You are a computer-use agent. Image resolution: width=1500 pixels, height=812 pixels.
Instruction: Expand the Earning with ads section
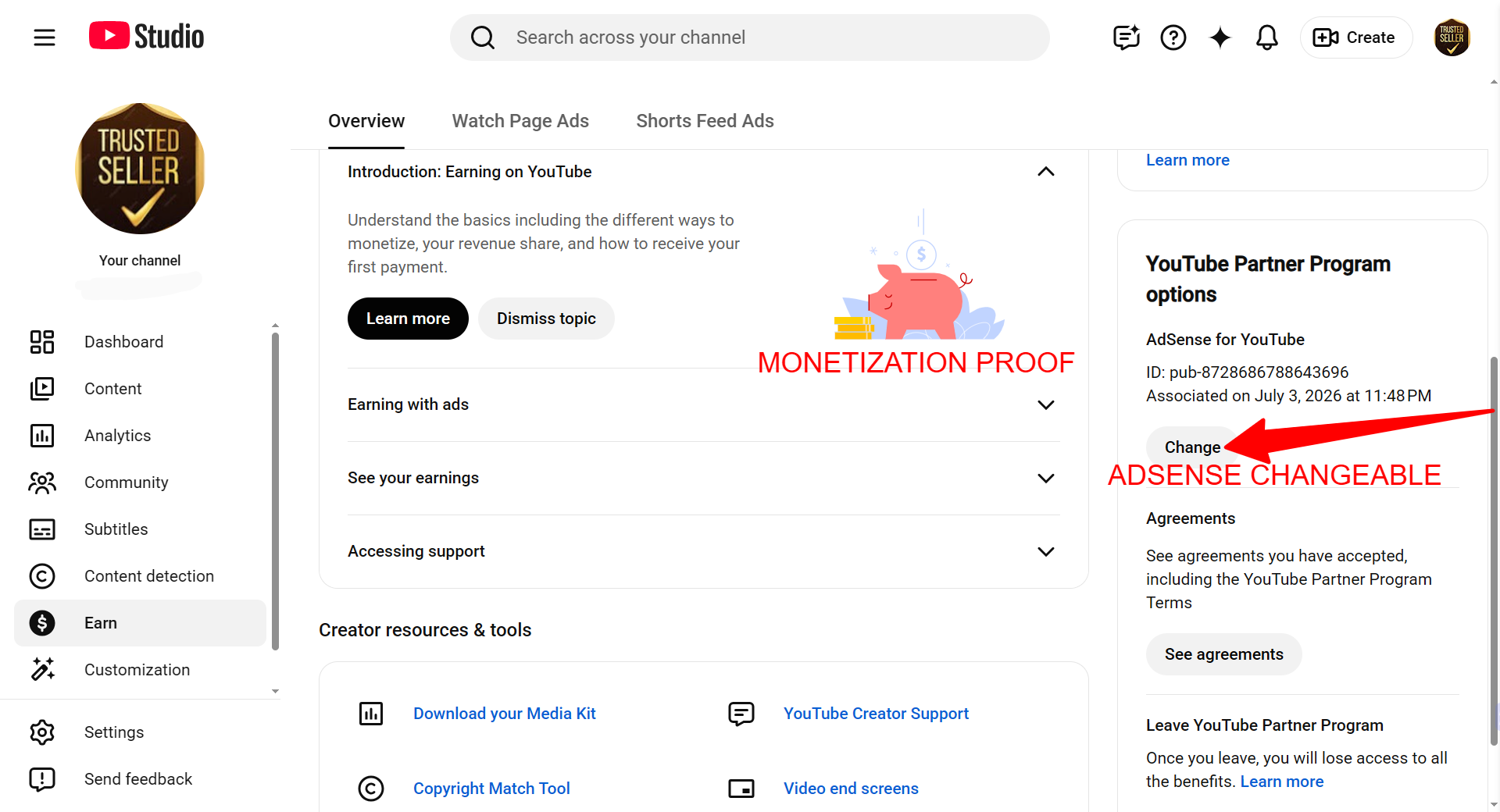coord(703,404)
